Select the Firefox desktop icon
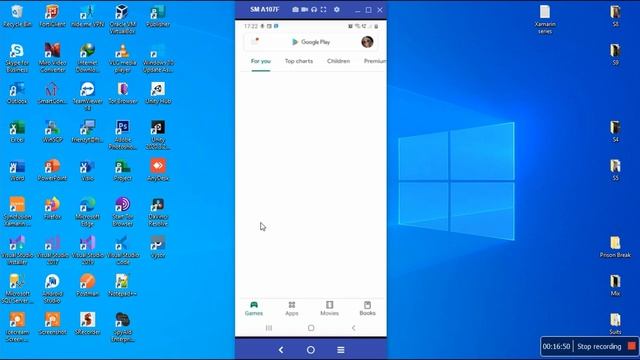Screen dimensions: 640x360 point(52,209)
